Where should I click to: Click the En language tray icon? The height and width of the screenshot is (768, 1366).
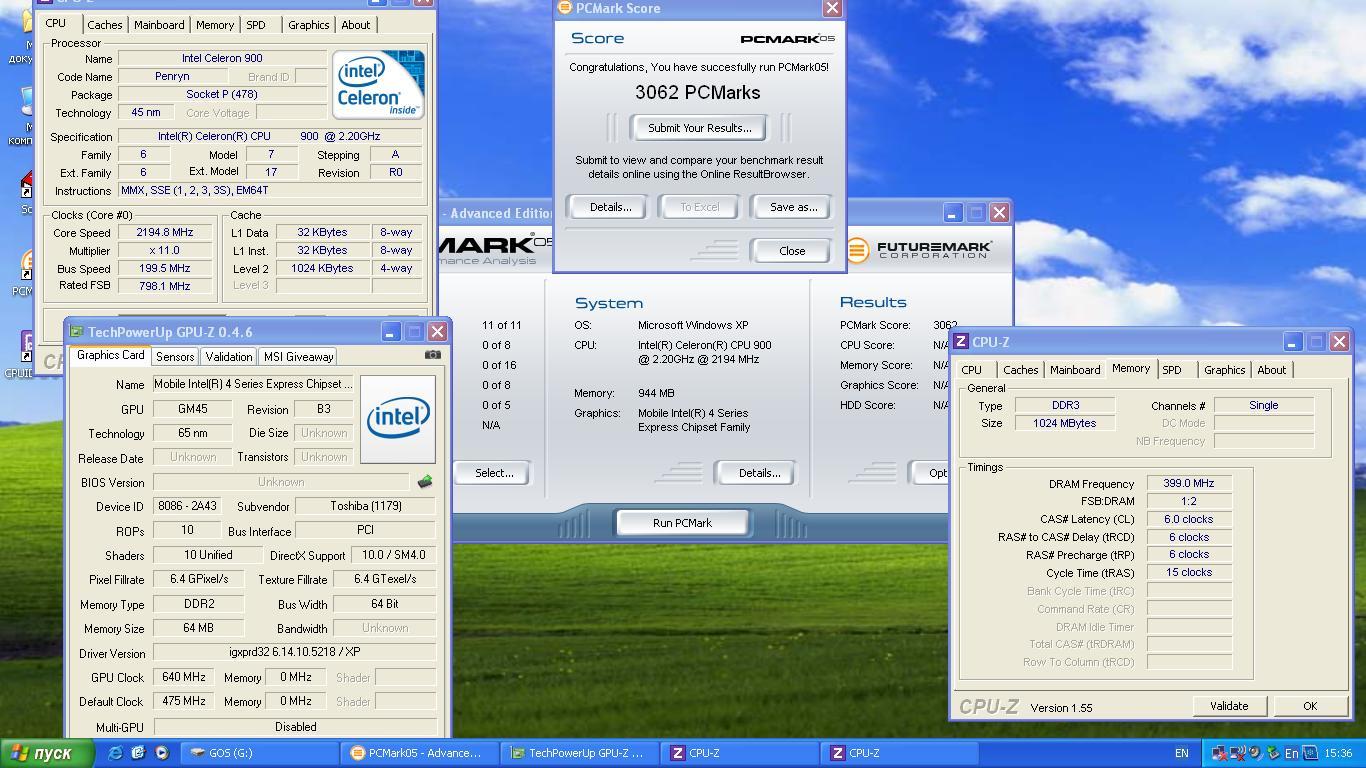tap(1291, 753)
